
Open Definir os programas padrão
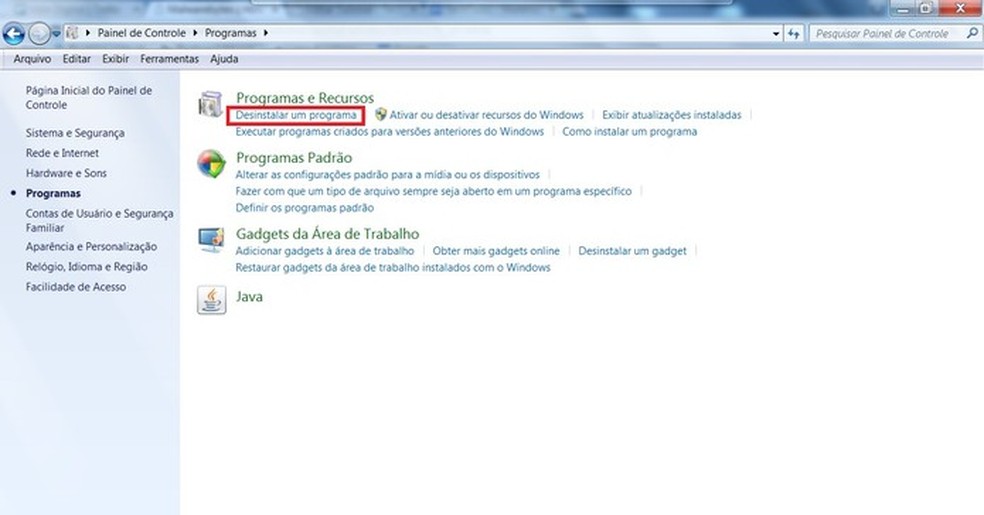[x=304, y=208]
